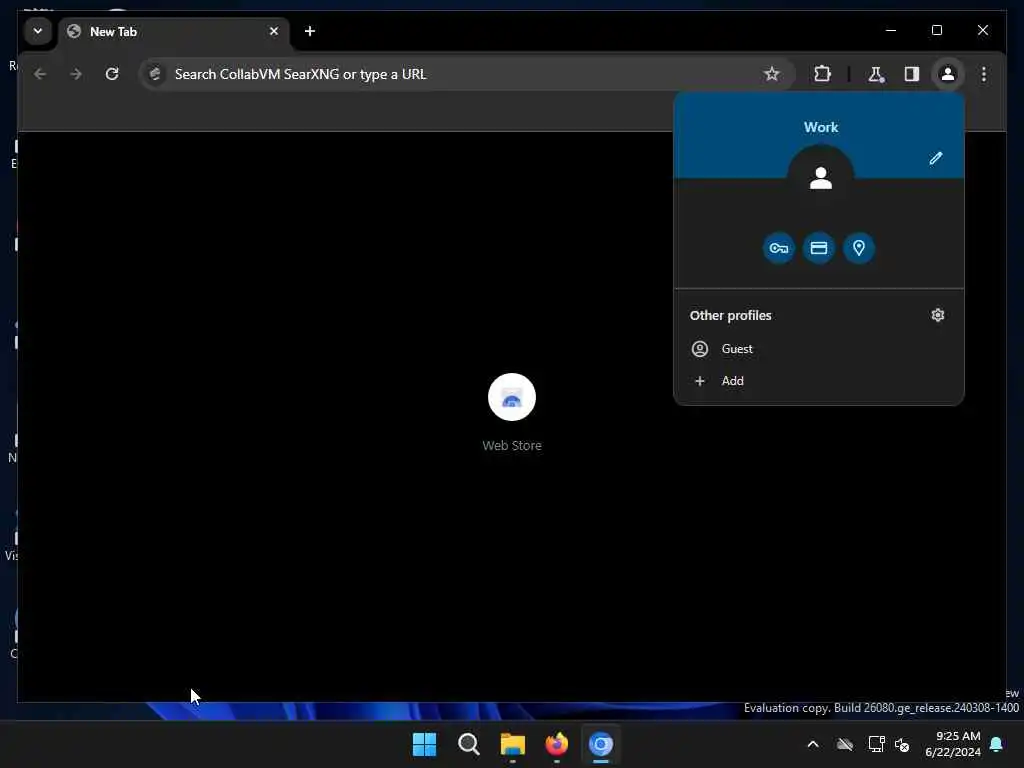
Task: Click the OneDrive cloud tray icon
Action: coord(845,744)
